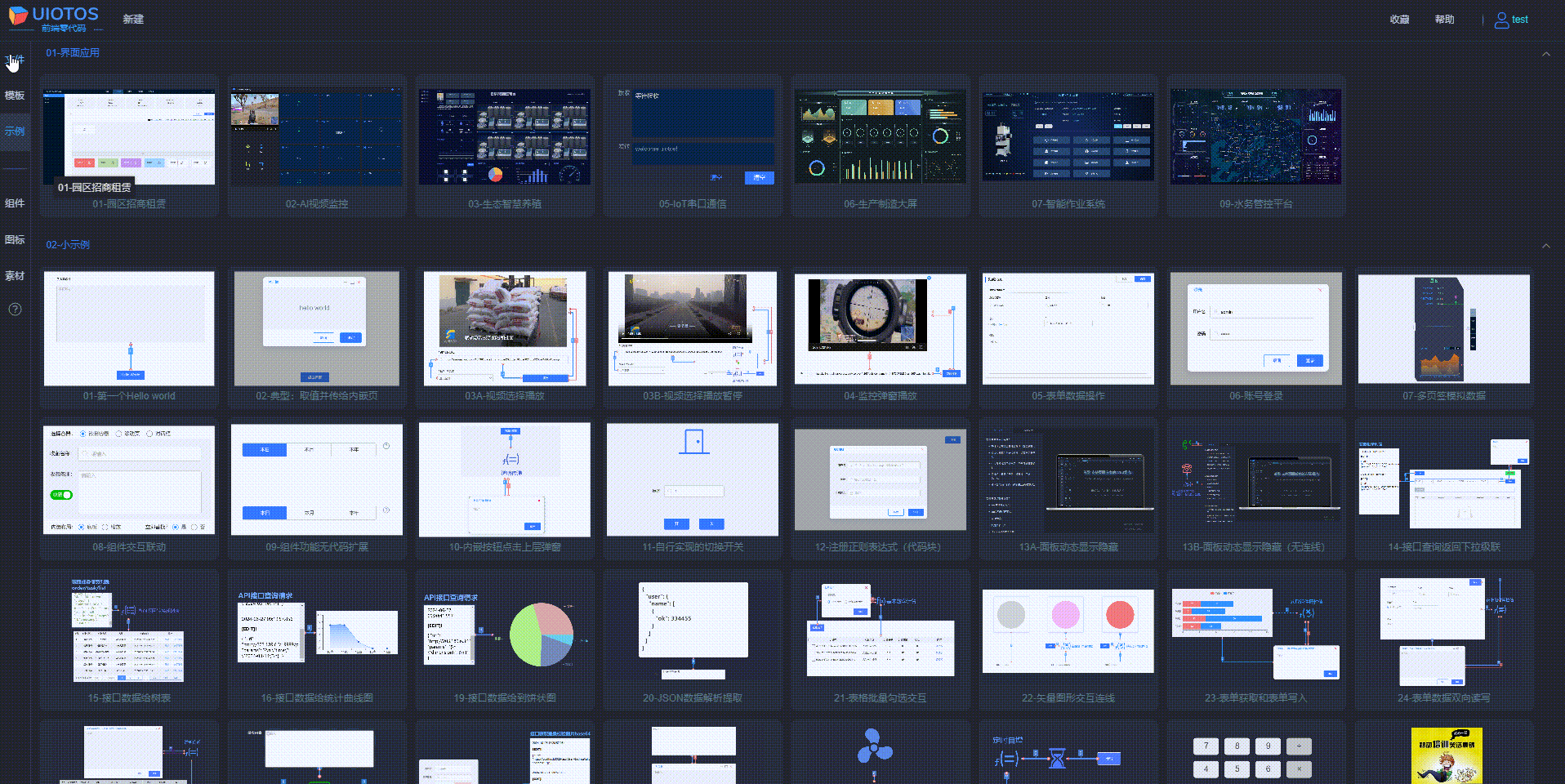Open the 新建 menu
1565x784 pixels.
coord(133,19)
